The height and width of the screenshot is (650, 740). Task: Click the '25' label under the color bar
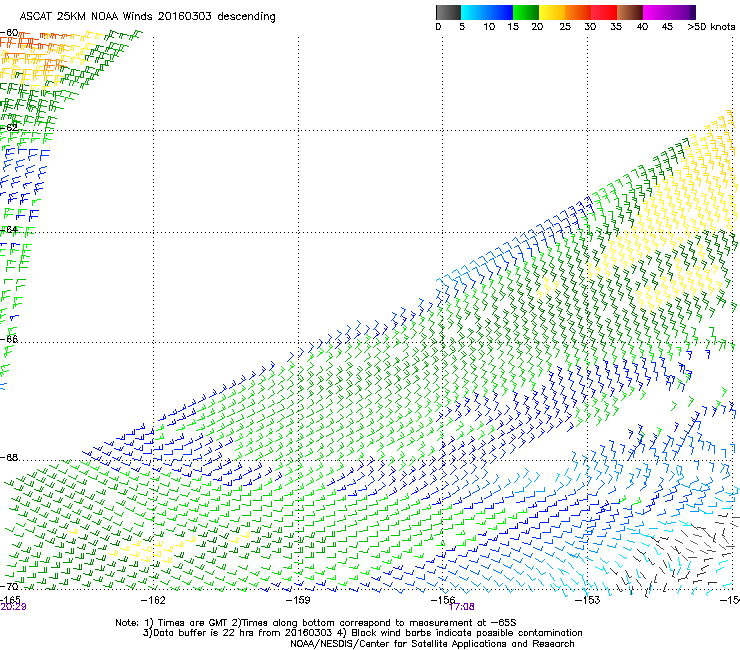click(x=565, y=27)
